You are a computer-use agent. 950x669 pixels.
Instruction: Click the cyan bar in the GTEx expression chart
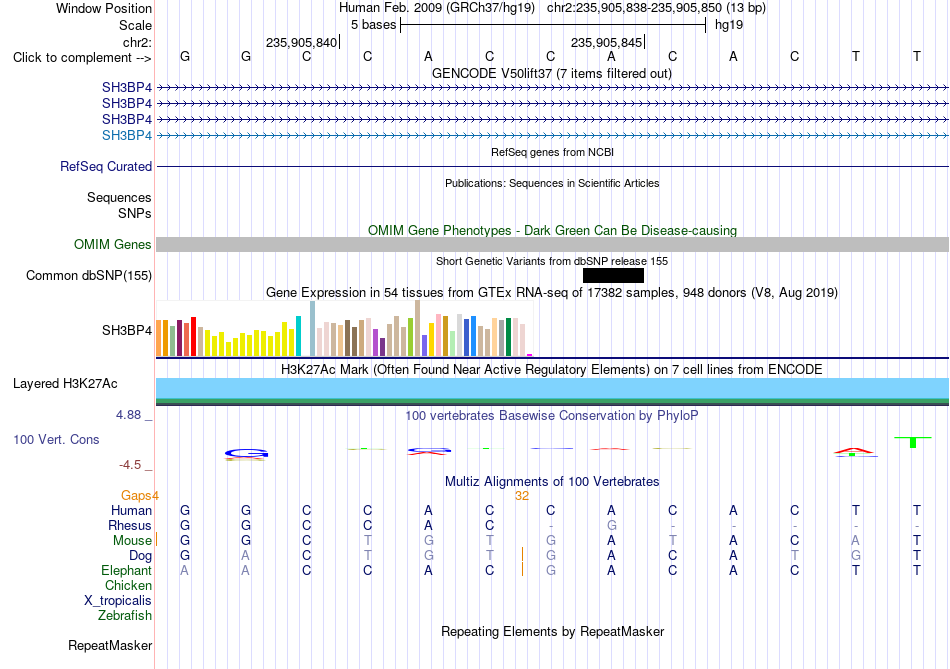[x=298, y=336]
